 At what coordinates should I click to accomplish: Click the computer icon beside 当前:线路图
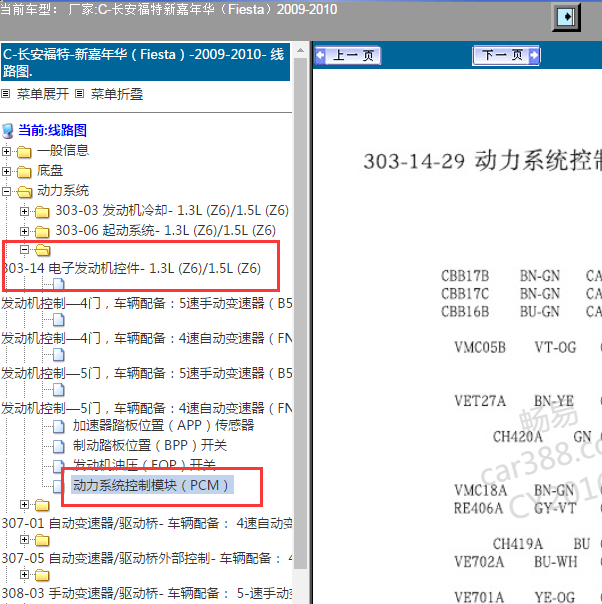[8, 131]
